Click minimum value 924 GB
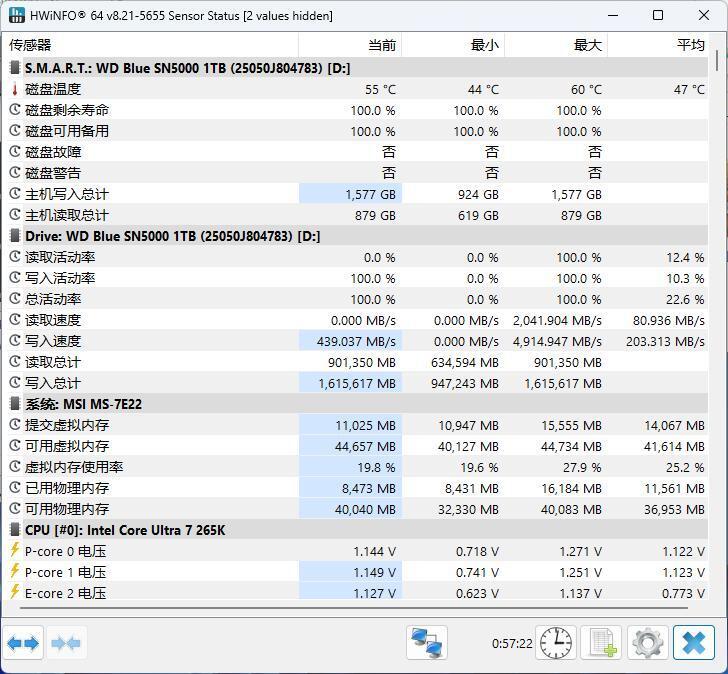This screenshot has width=728, height=674. click(x=478, y=194)
